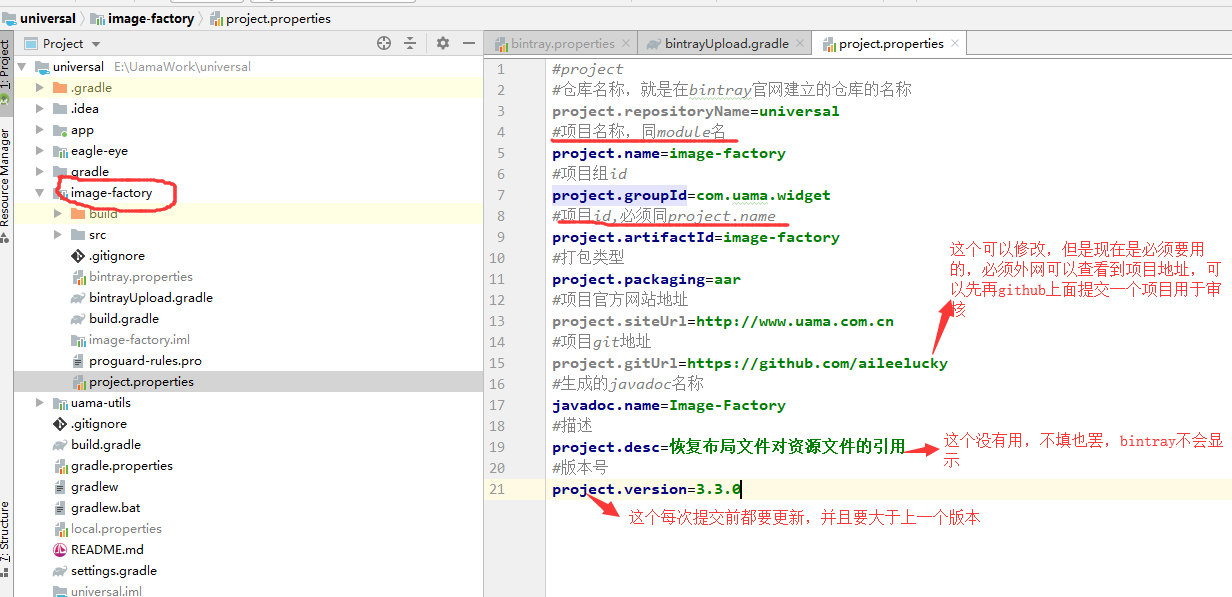
Task: Collapse the universal root project node
Action: click(x=22, y=67)
